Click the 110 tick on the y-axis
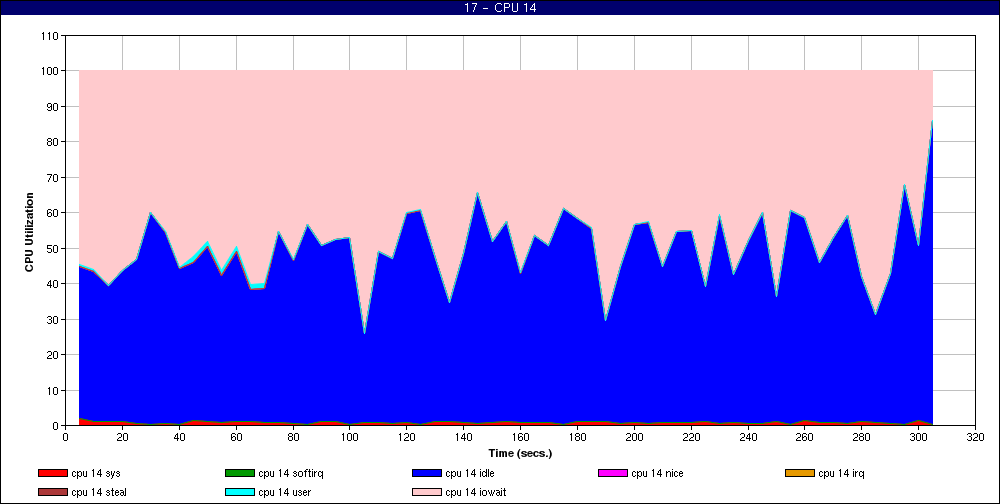 (x=52, y=36)
